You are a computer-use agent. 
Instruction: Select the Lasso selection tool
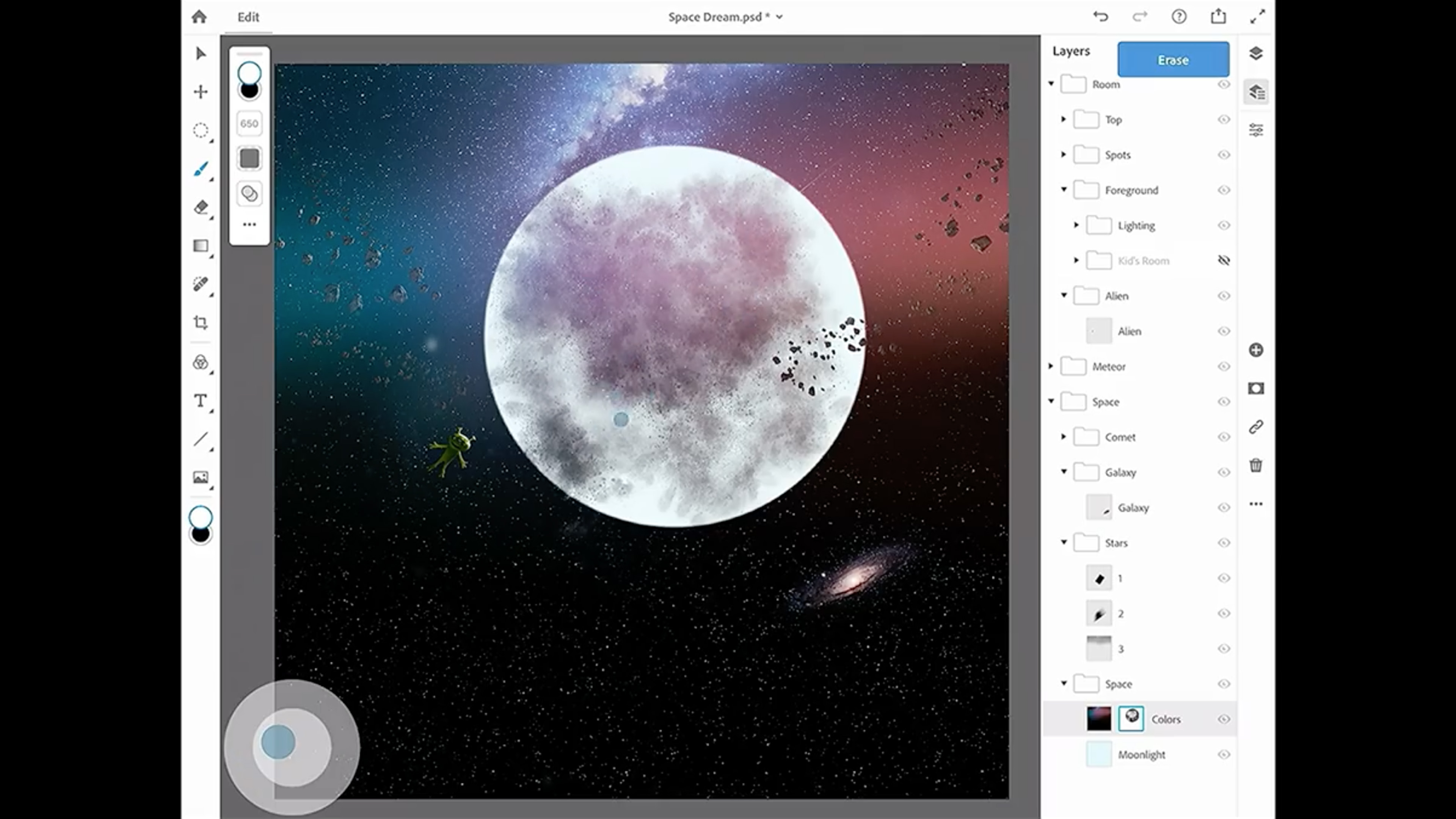point(201,130)
